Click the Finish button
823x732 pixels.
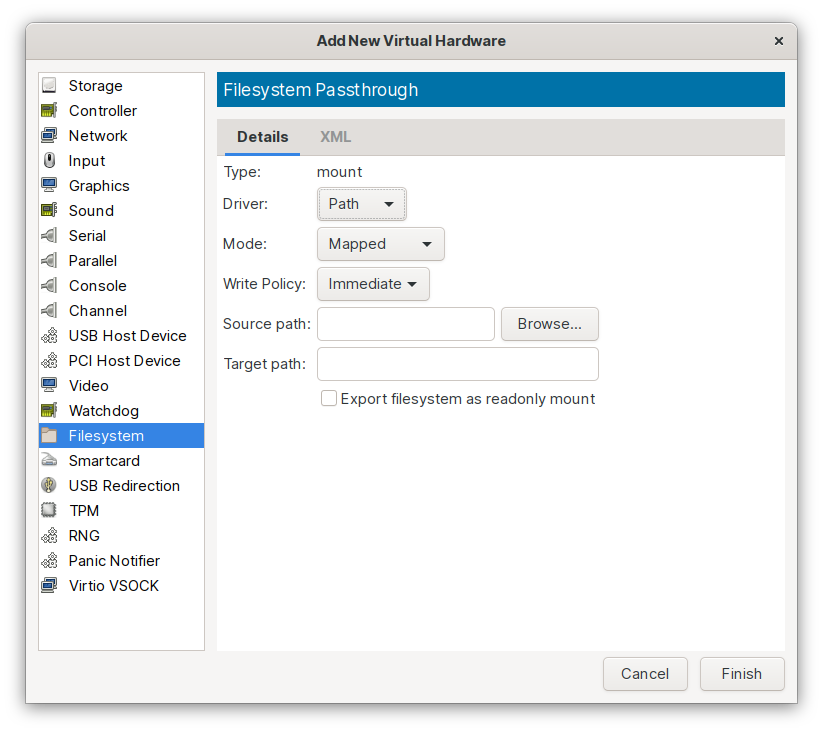[x=741, y=673]
